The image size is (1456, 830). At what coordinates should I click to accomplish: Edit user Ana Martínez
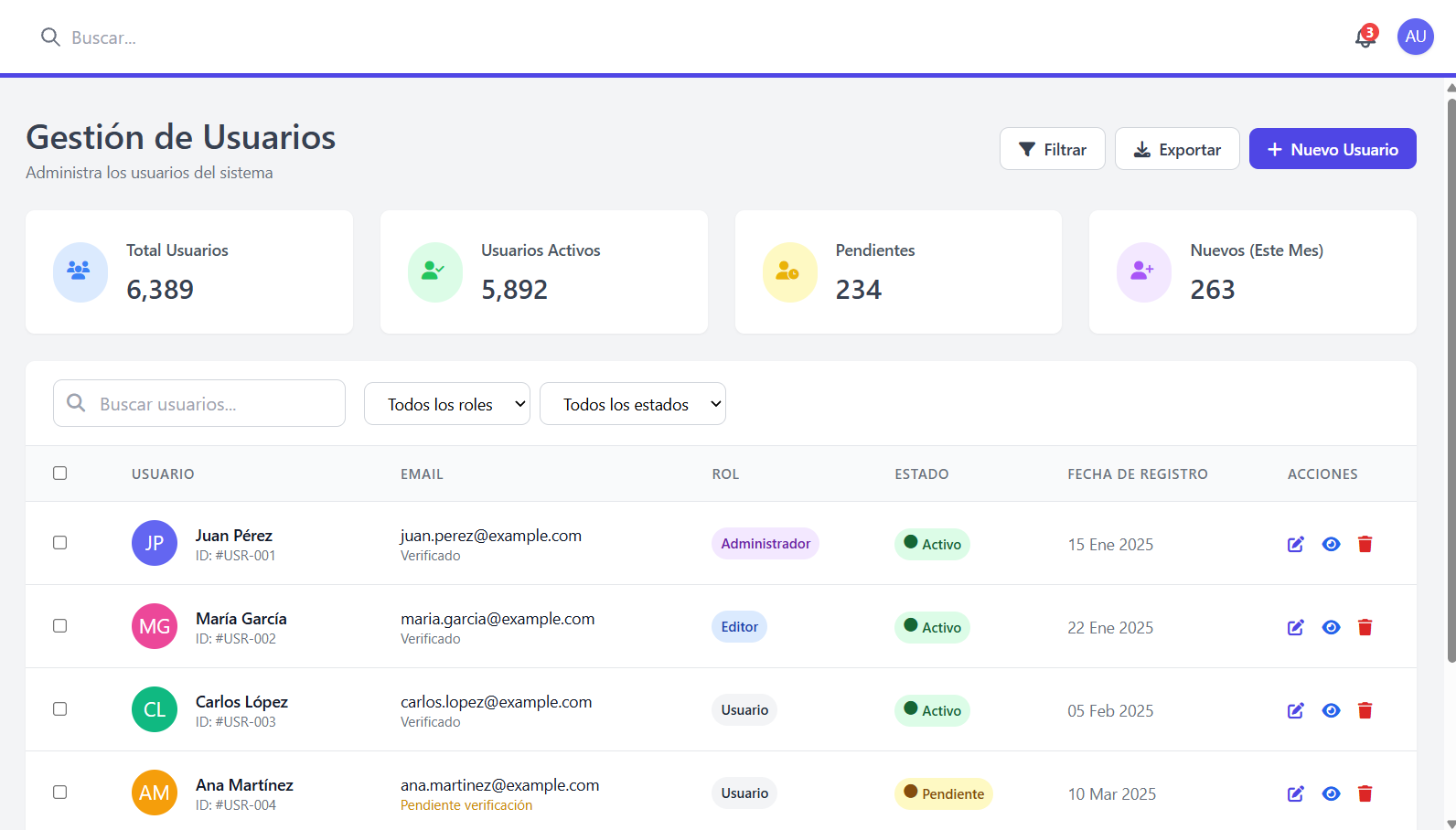pyautogui.click(x=1295, y=794)
